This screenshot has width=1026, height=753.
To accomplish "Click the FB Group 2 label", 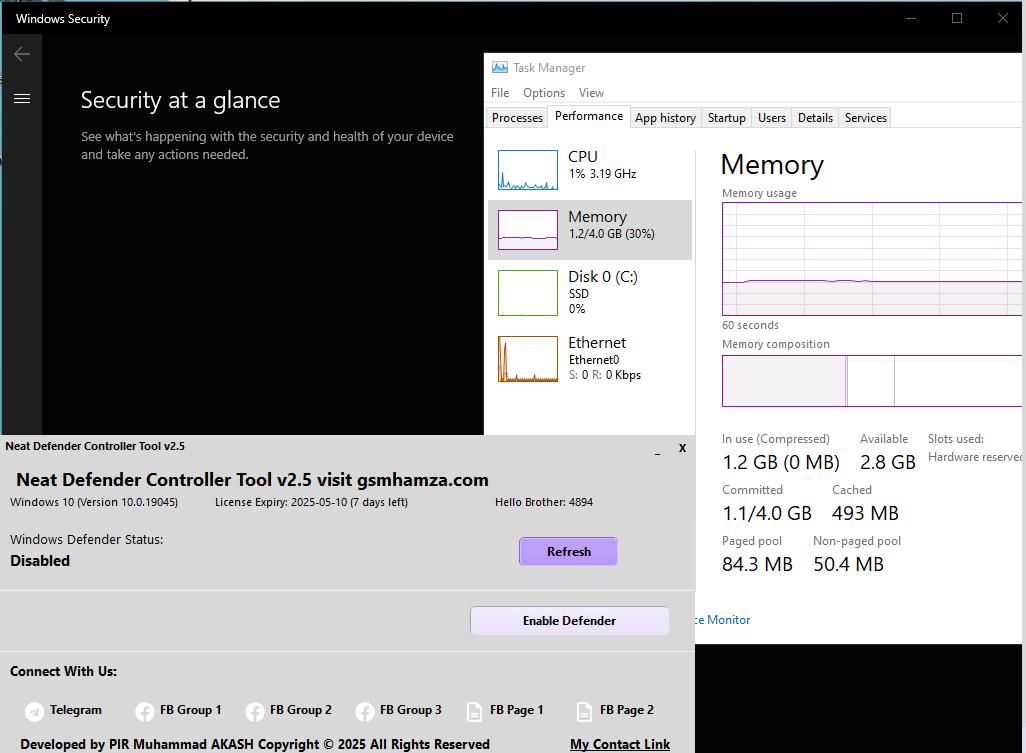I will pos(300,710).
